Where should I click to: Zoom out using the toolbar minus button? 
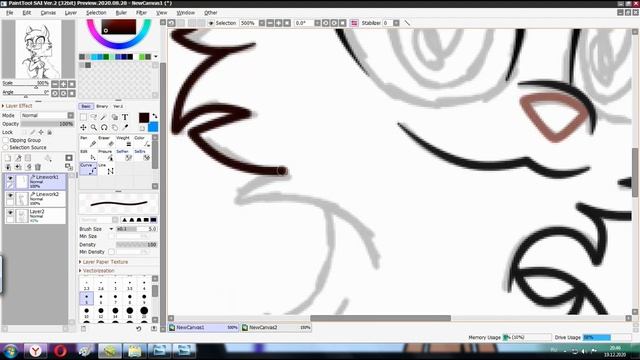270,23
